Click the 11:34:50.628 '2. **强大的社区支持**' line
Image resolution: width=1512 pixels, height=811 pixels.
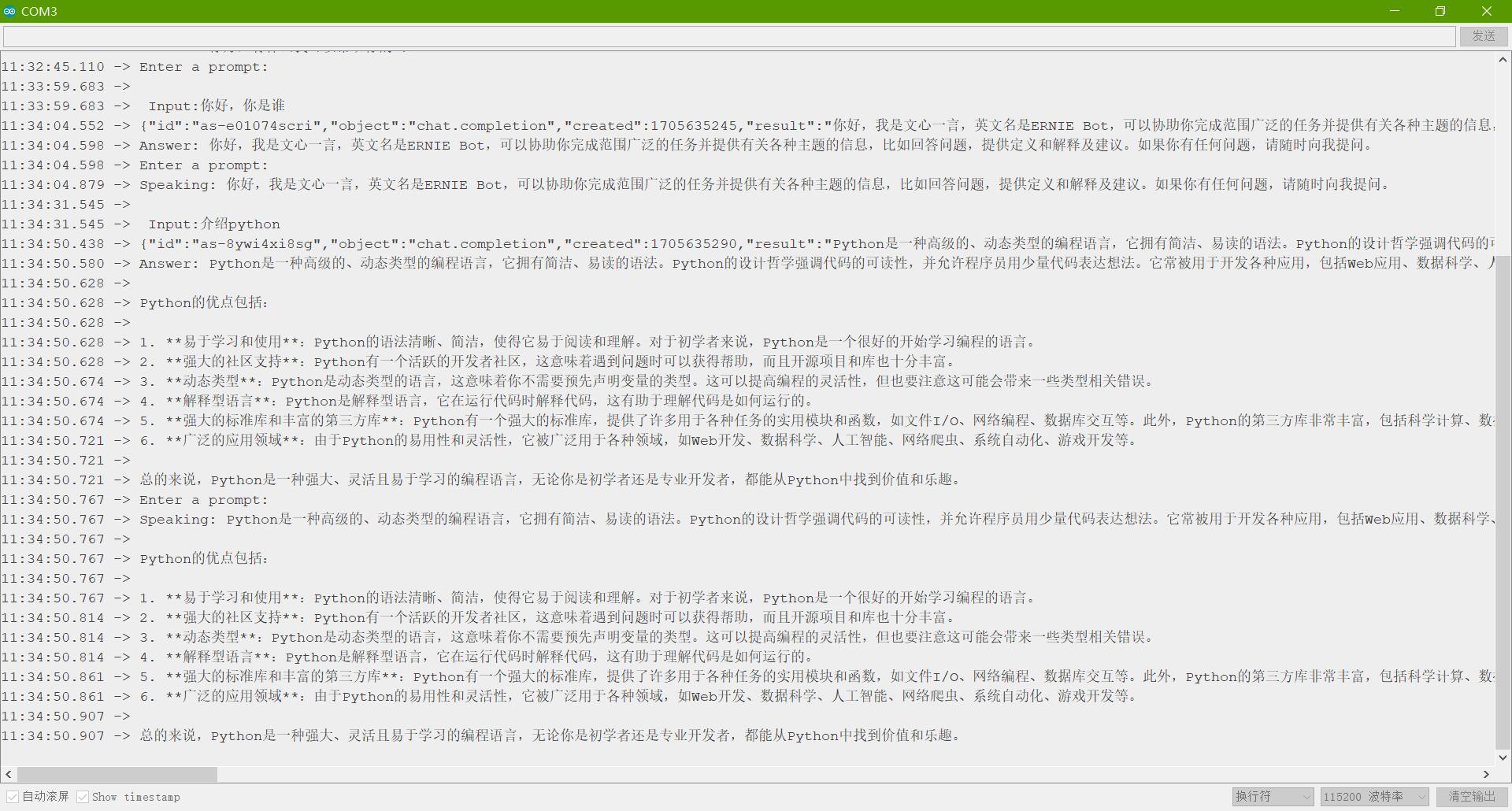point(480,362)
